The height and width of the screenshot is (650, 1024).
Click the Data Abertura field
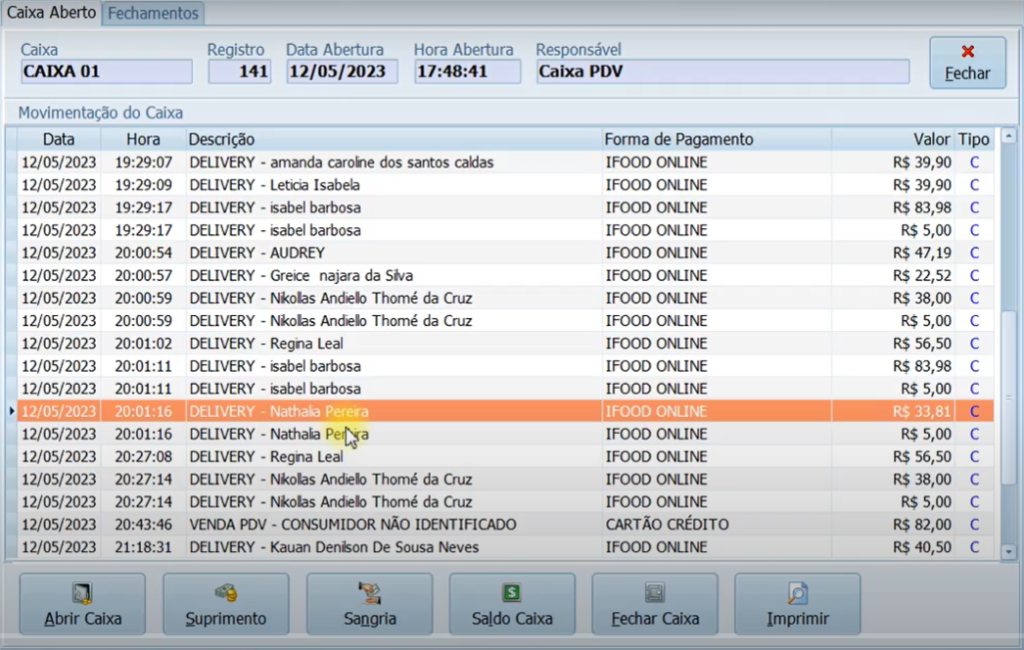pos(341,72)
